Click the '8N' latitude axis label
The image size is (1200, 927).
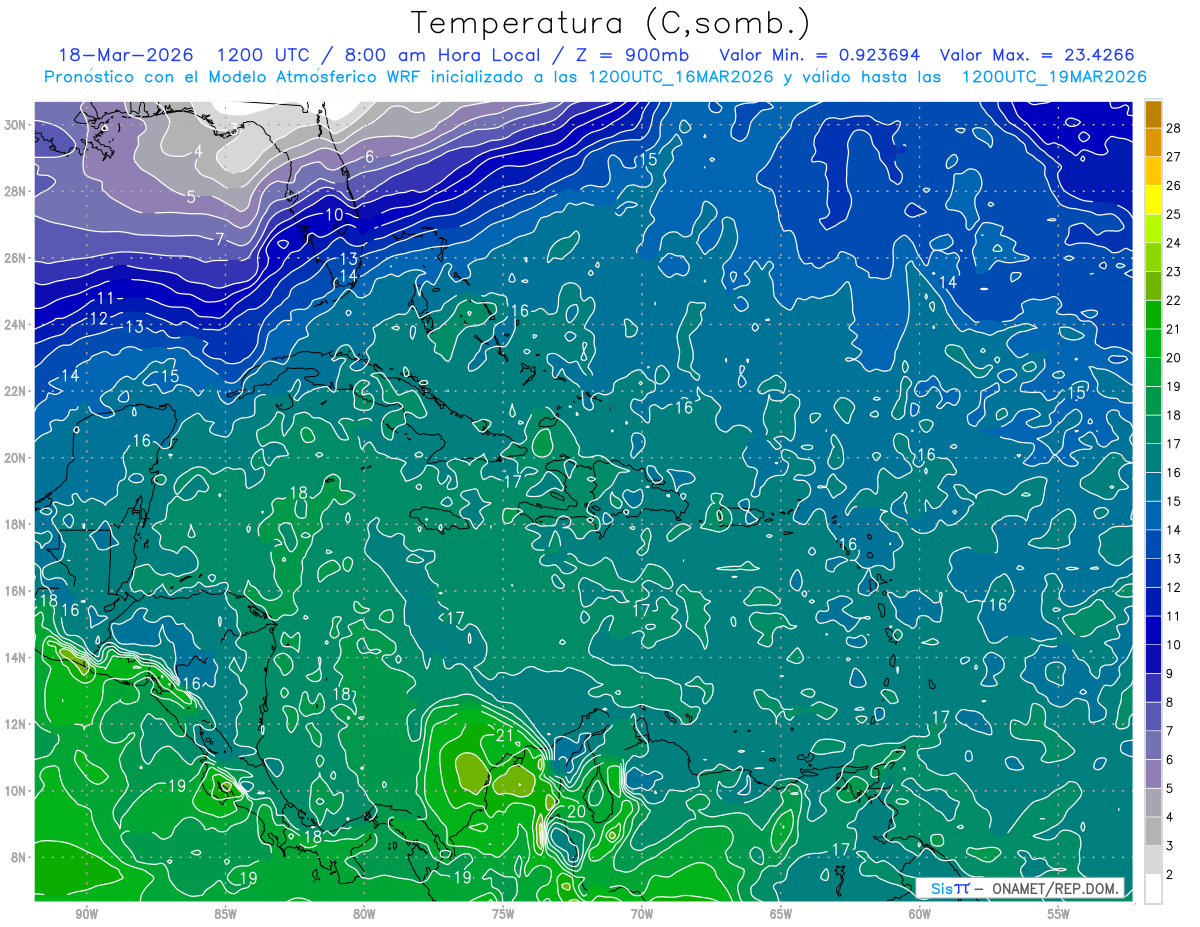pos(18,858)
